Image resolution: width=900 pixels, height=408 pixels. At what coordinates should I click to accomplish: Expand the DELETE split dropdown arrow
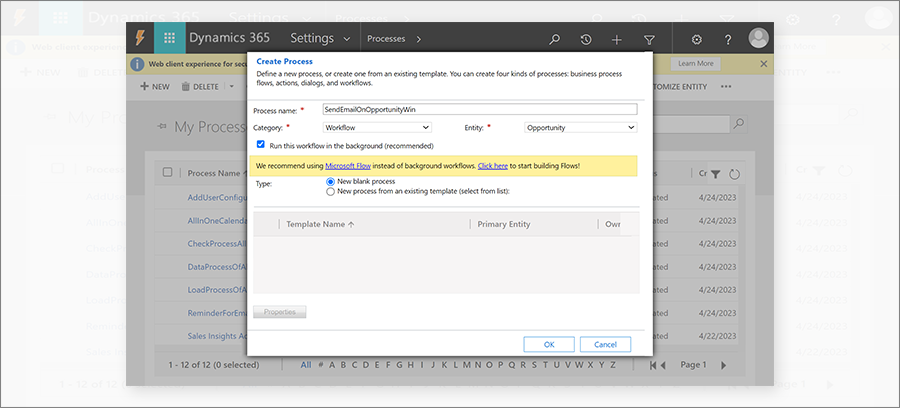[232, 87]
